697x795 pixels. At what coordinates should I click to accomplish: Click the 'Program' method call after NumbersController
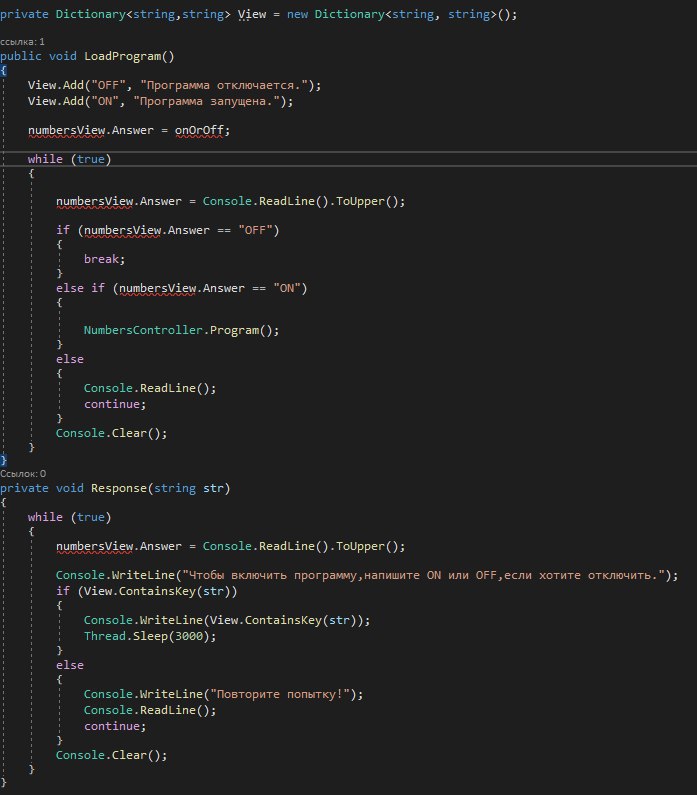point(234,330)
